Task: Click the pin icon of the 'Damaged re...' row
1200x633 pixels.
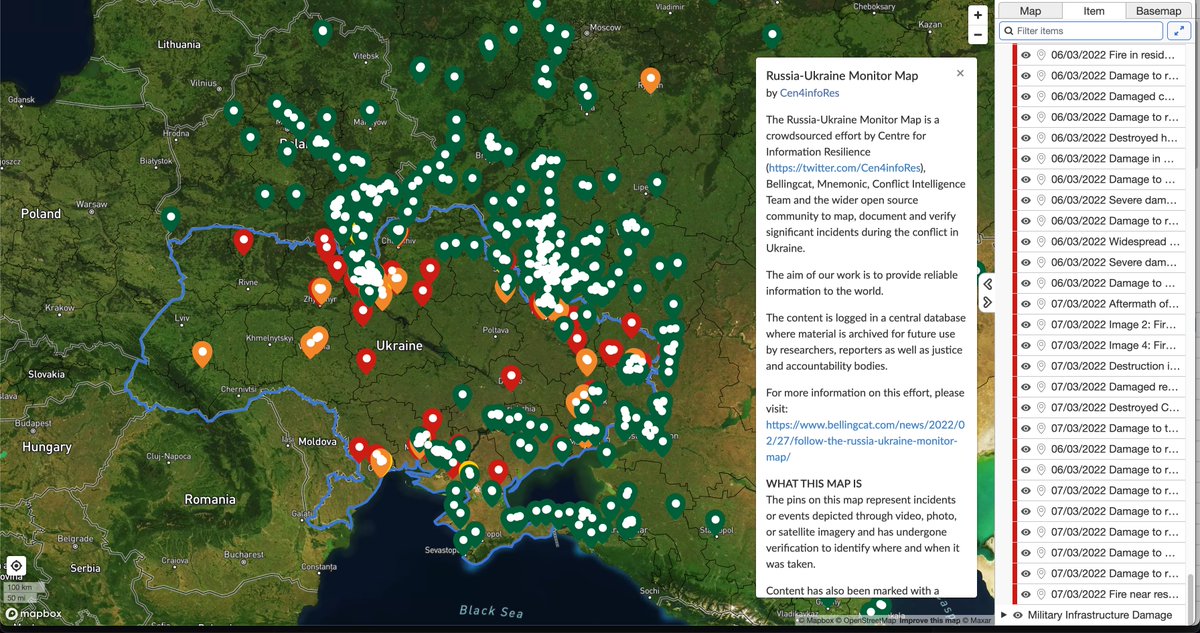Action: click(1041, 386)
